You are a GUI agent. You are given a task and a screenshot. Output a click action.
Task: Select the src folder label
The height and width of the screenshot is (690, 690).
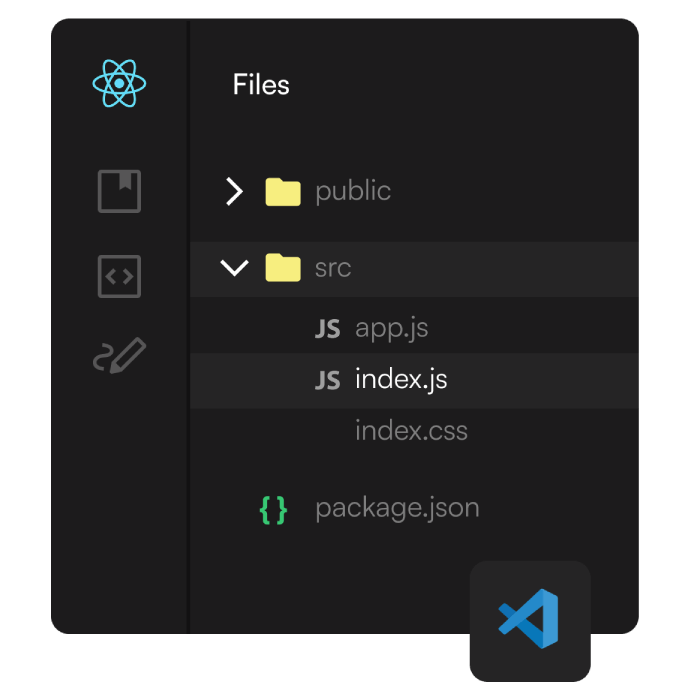333,269
